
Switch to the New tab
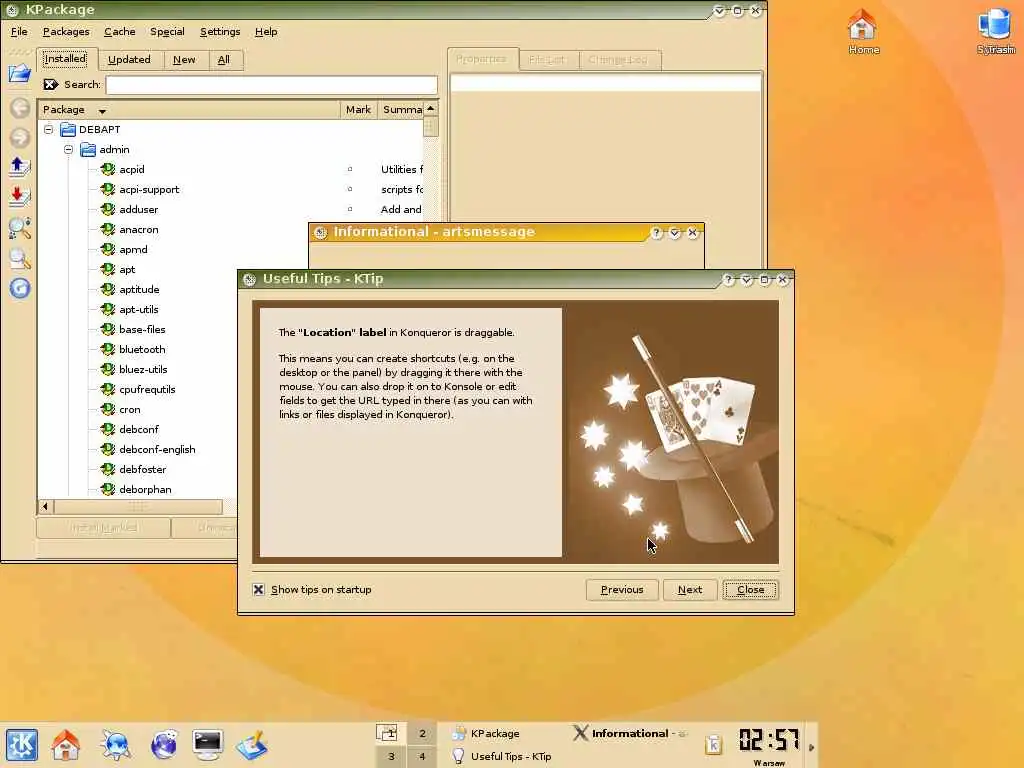184,59
